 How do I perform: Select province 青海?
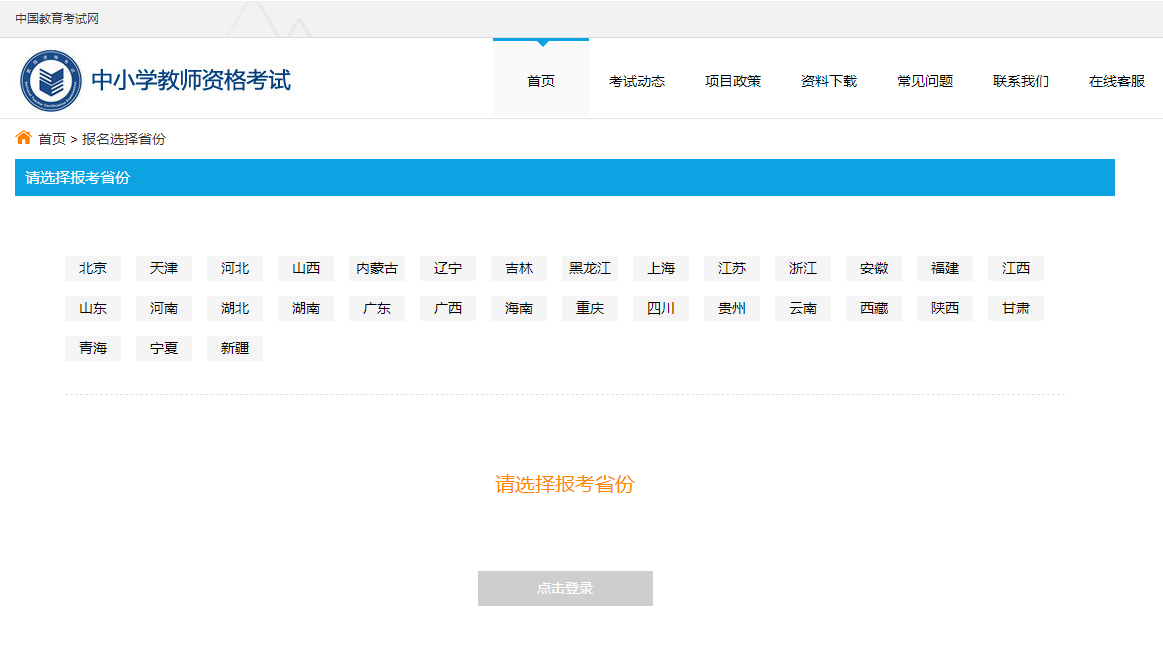coord(93,348)
